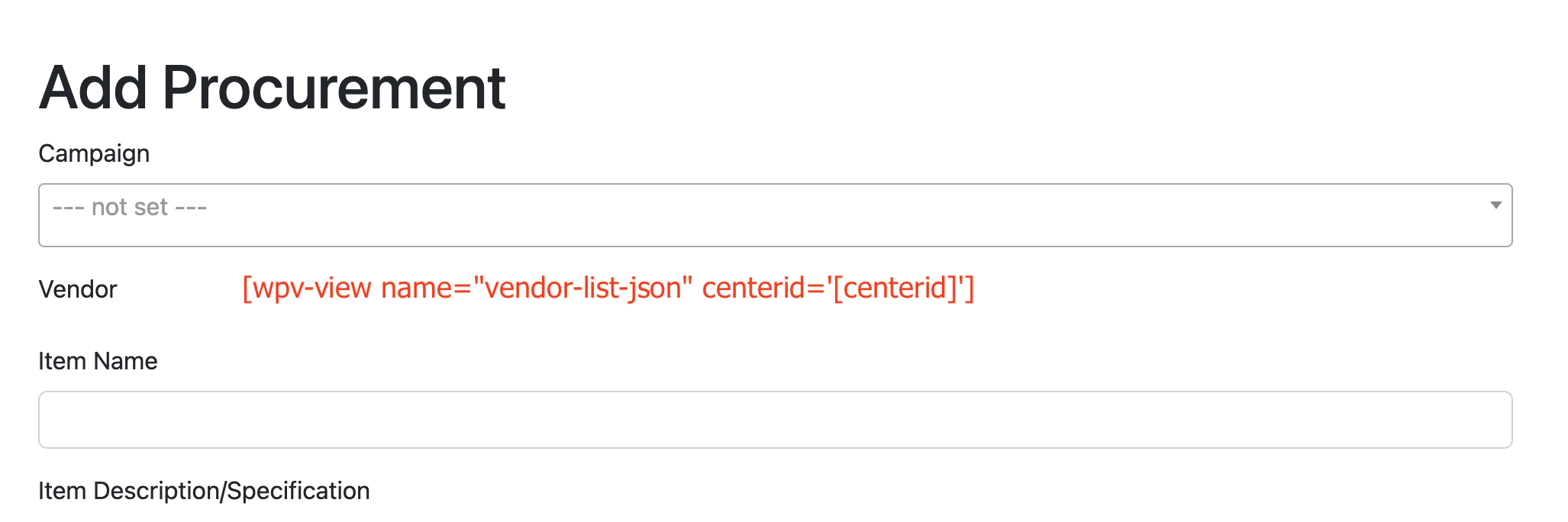Open the Campaign dropdown arrow
Viewport: 1568px width, 522px height.
1495,205
